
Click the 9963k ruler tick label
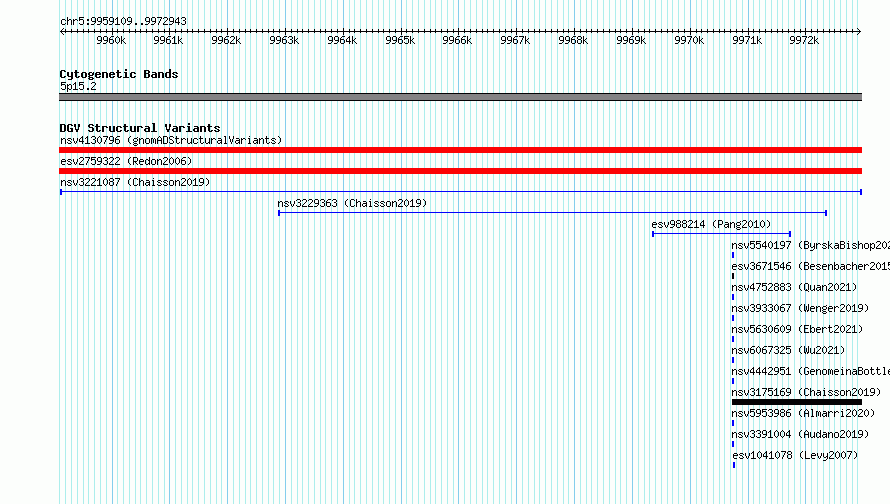[x=284, y=40]
